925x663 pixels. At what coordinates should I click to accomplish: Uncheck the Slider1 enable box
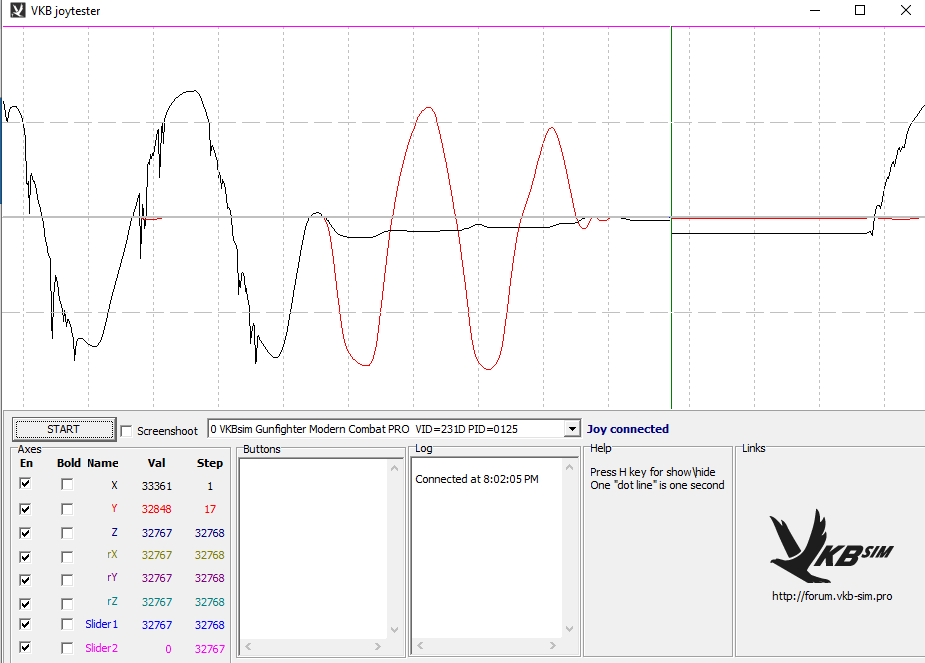coord(25,625)
